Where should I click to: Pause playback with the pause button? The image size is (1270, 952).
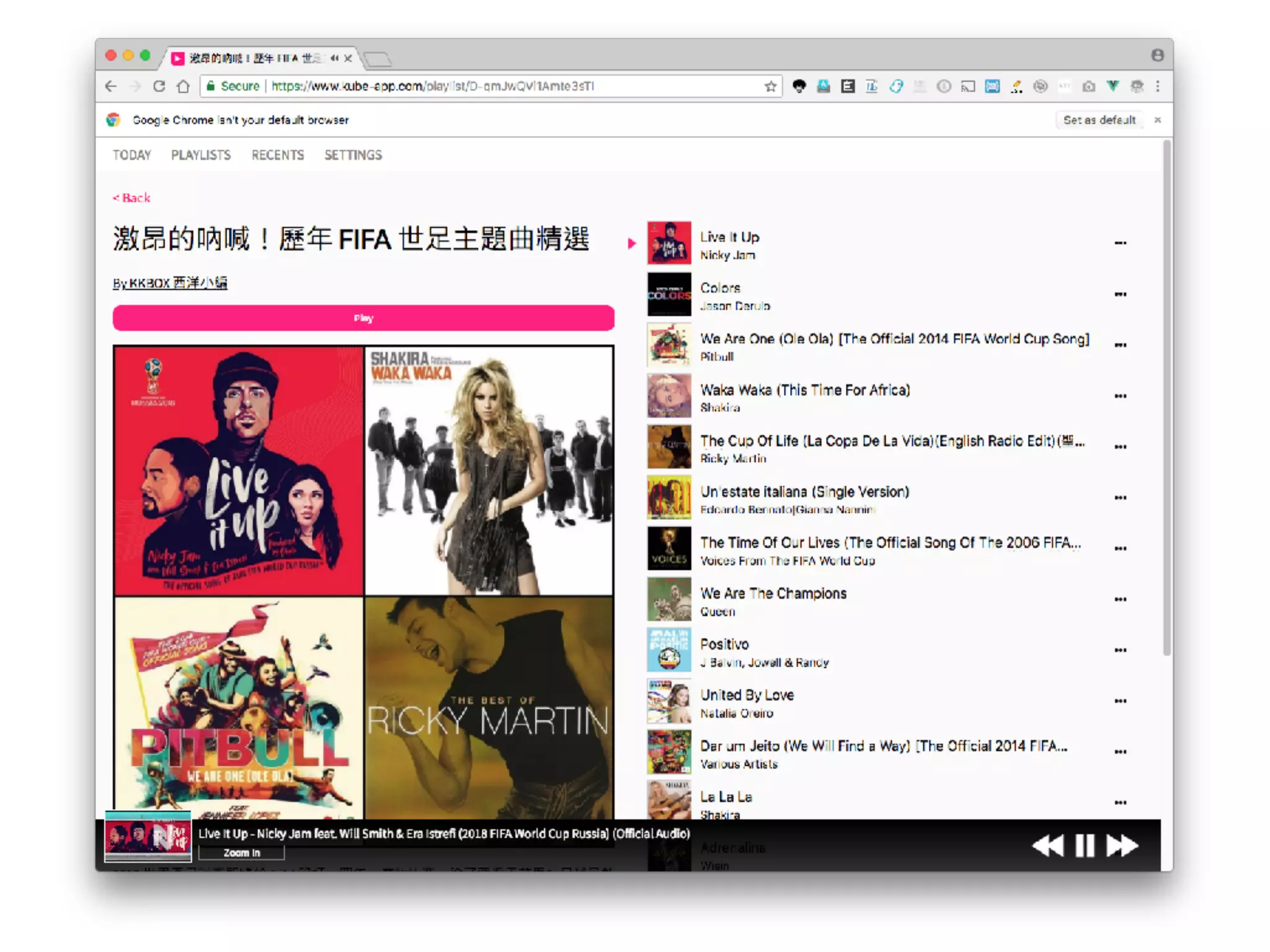coord(1085,845)
